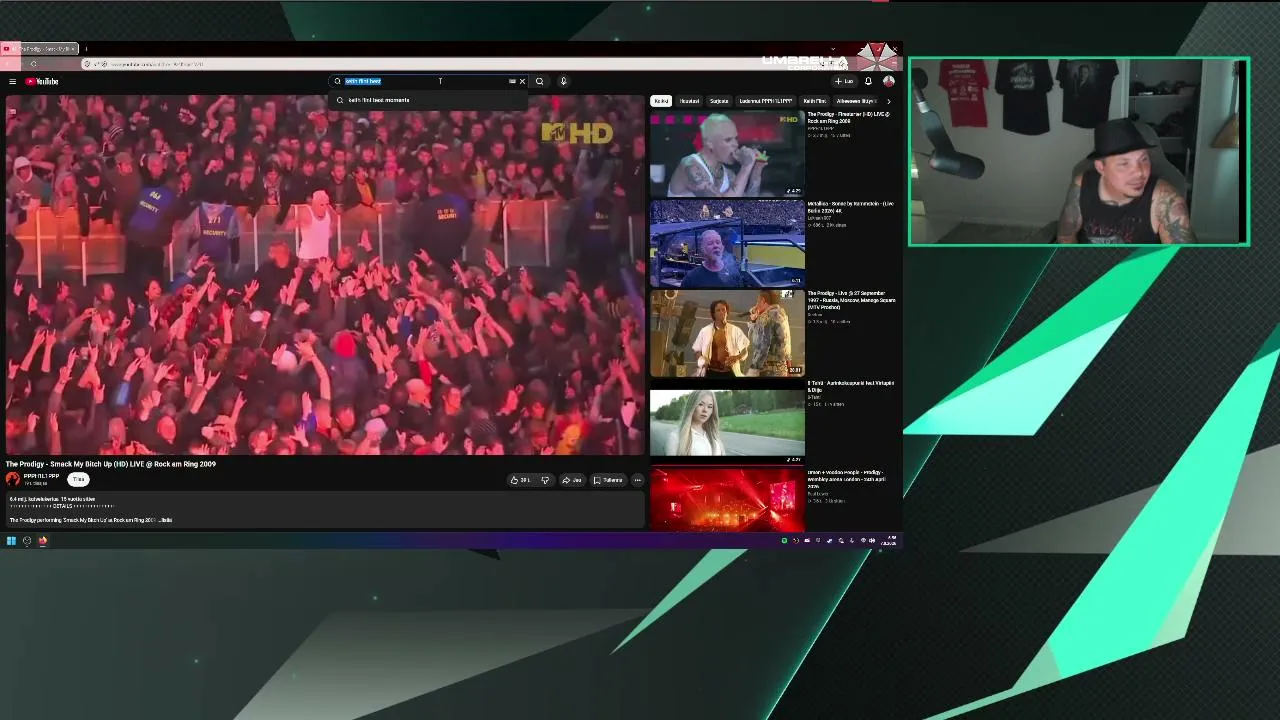Open the taskbar clock and date

point(888,541)
